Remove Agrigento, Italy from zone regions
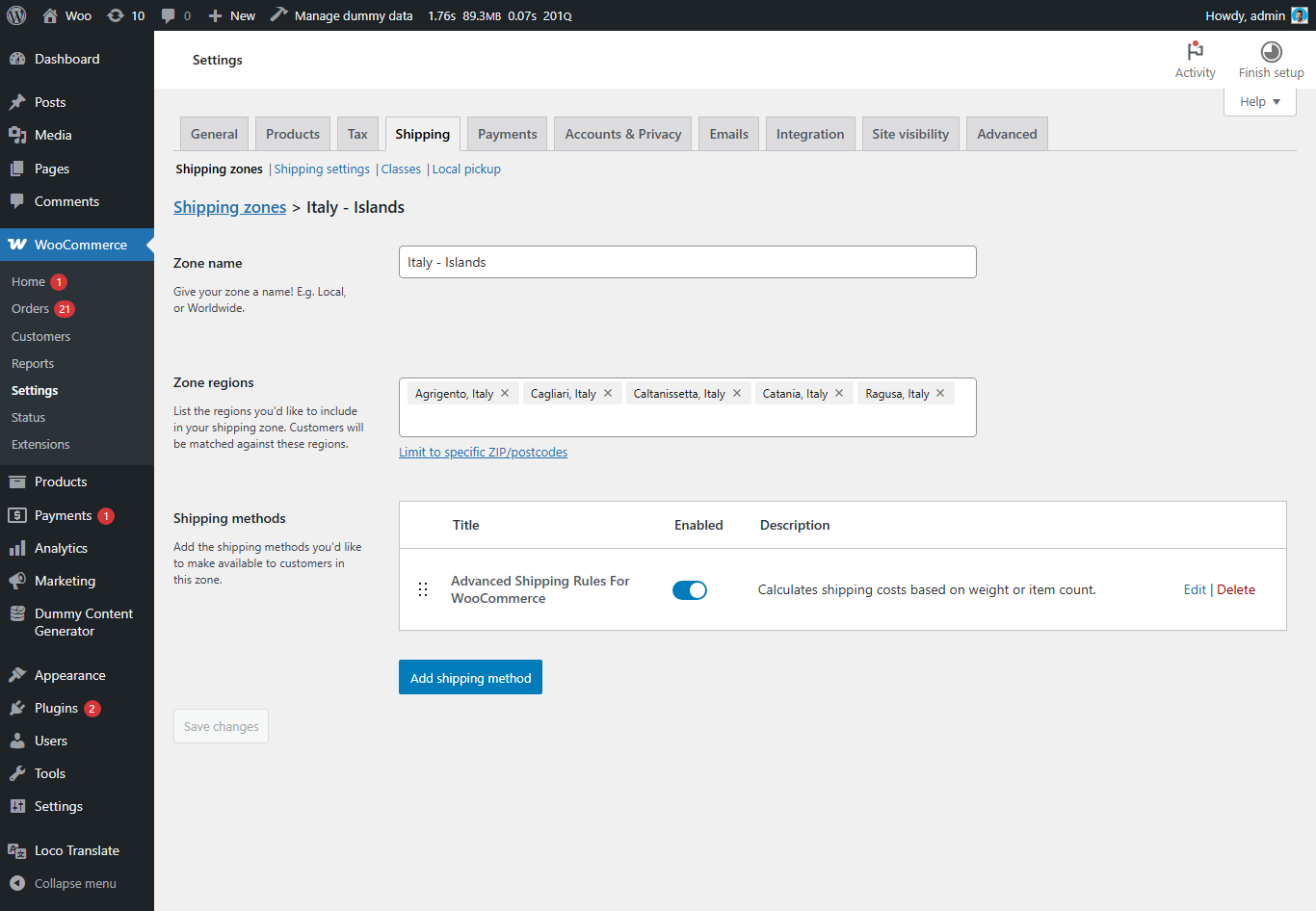 coord(505,393)
